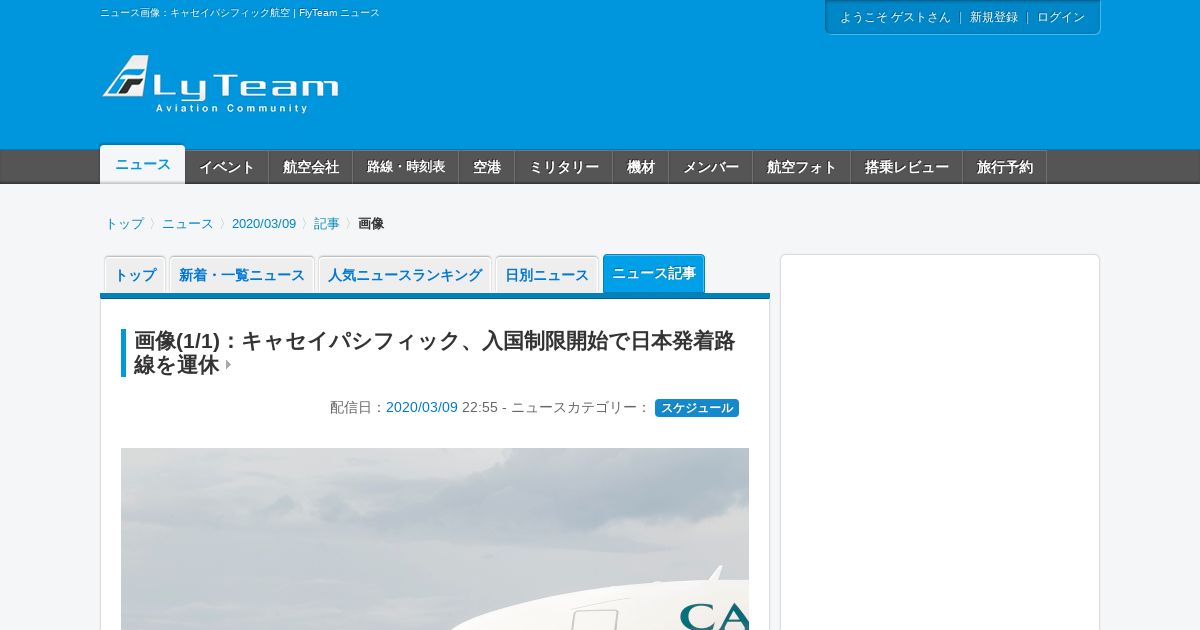Screen dimensions: 1200x630
Task: Go to ニュース in the breadcrumb
Action: [x=188, y=224]
